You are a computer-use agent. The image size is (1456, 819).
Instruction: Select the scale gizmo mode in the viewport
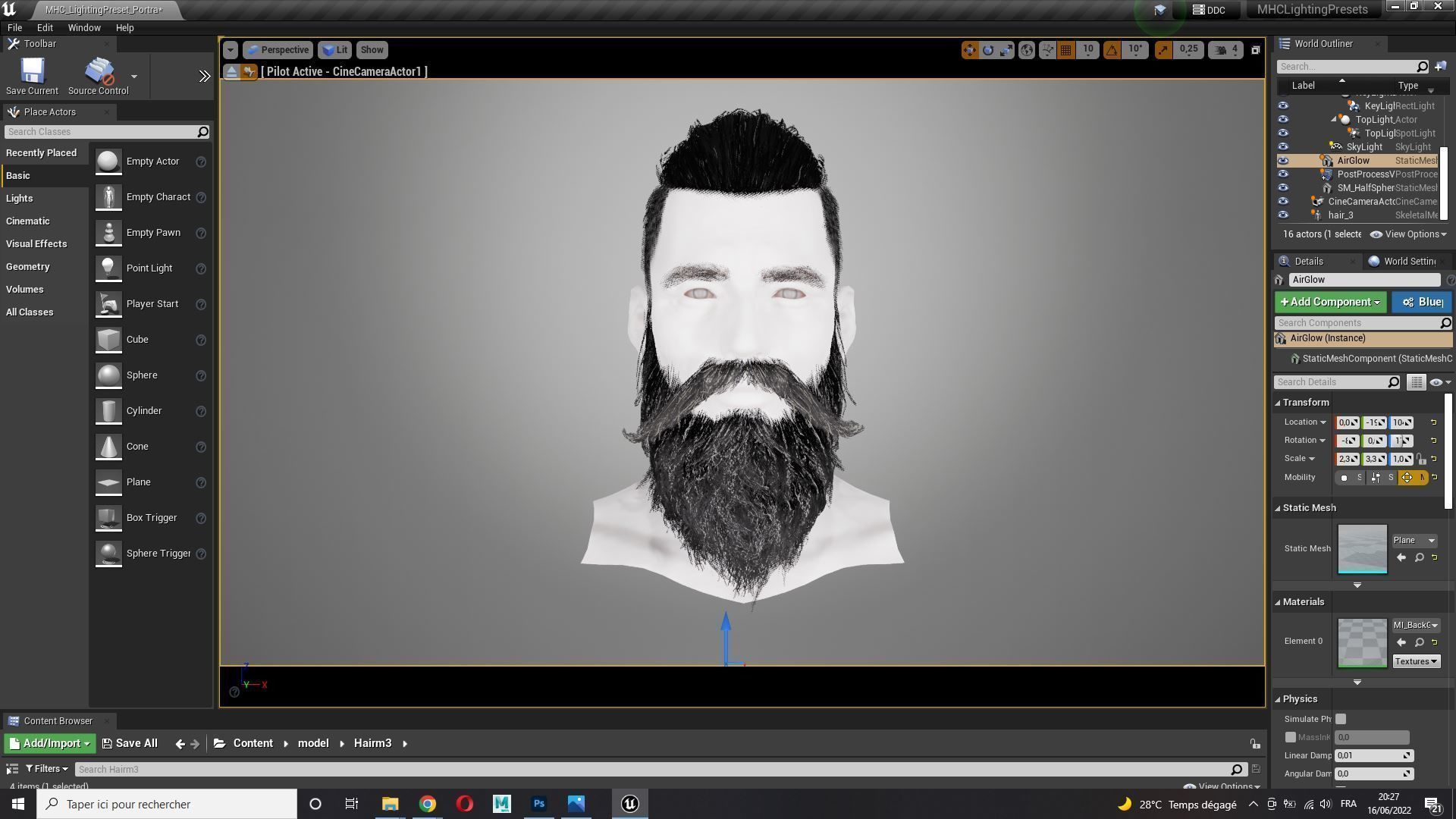pos(1006,50)
